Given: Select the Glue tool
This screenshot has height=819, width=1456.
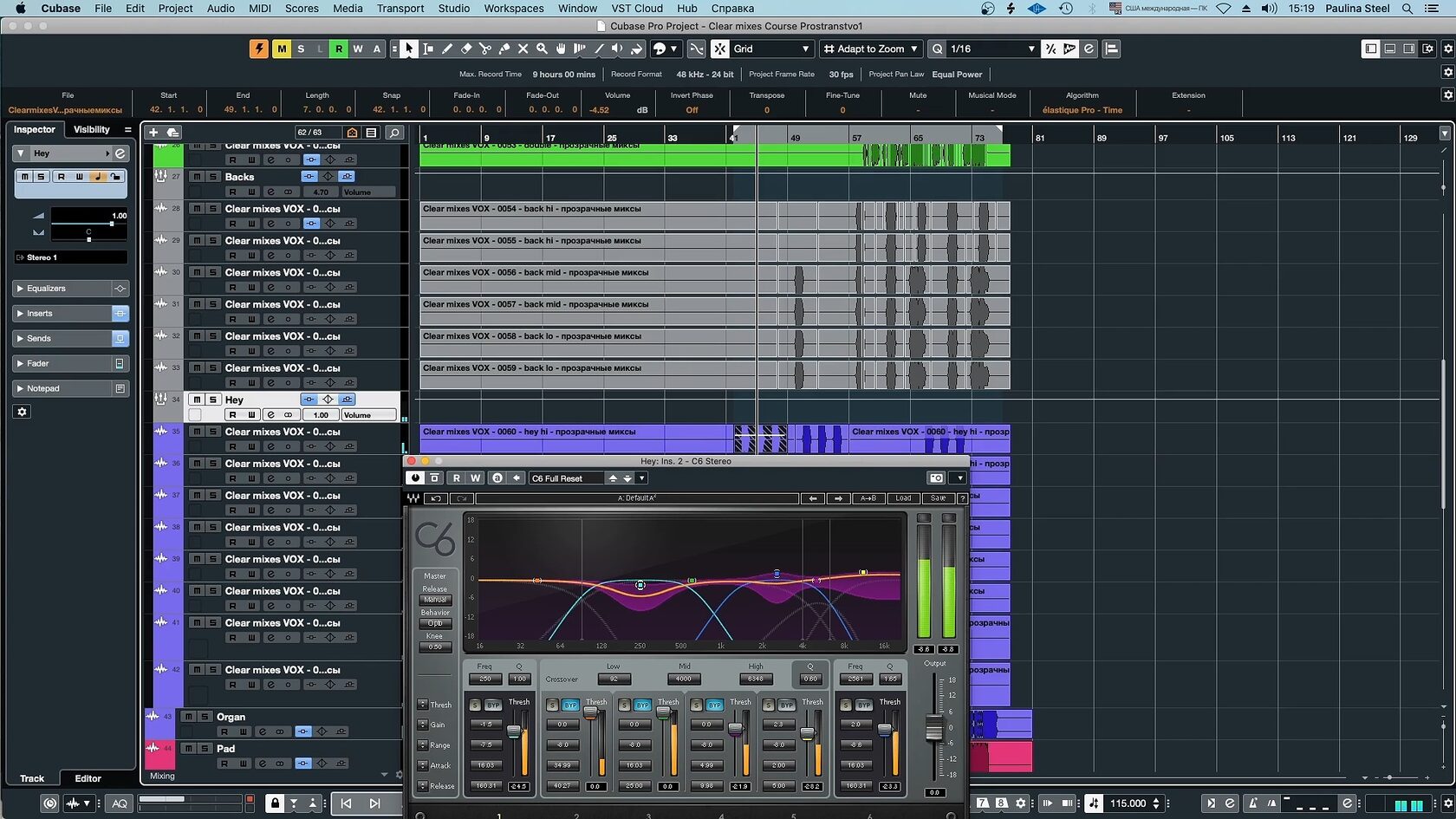Looking at the screenshot, I should (504, 49).
